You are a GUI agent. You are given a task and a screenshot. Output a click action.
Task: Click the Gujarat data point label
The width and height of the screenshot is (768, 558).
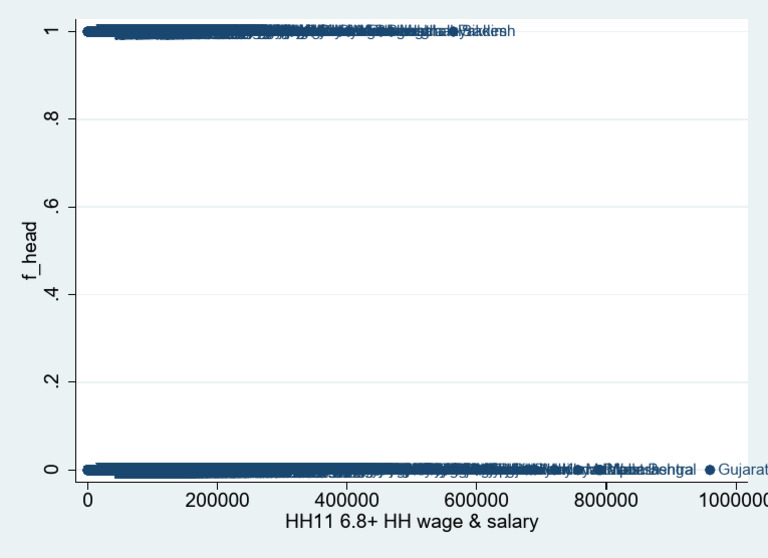pyautogui.click(x=743, y=470)
